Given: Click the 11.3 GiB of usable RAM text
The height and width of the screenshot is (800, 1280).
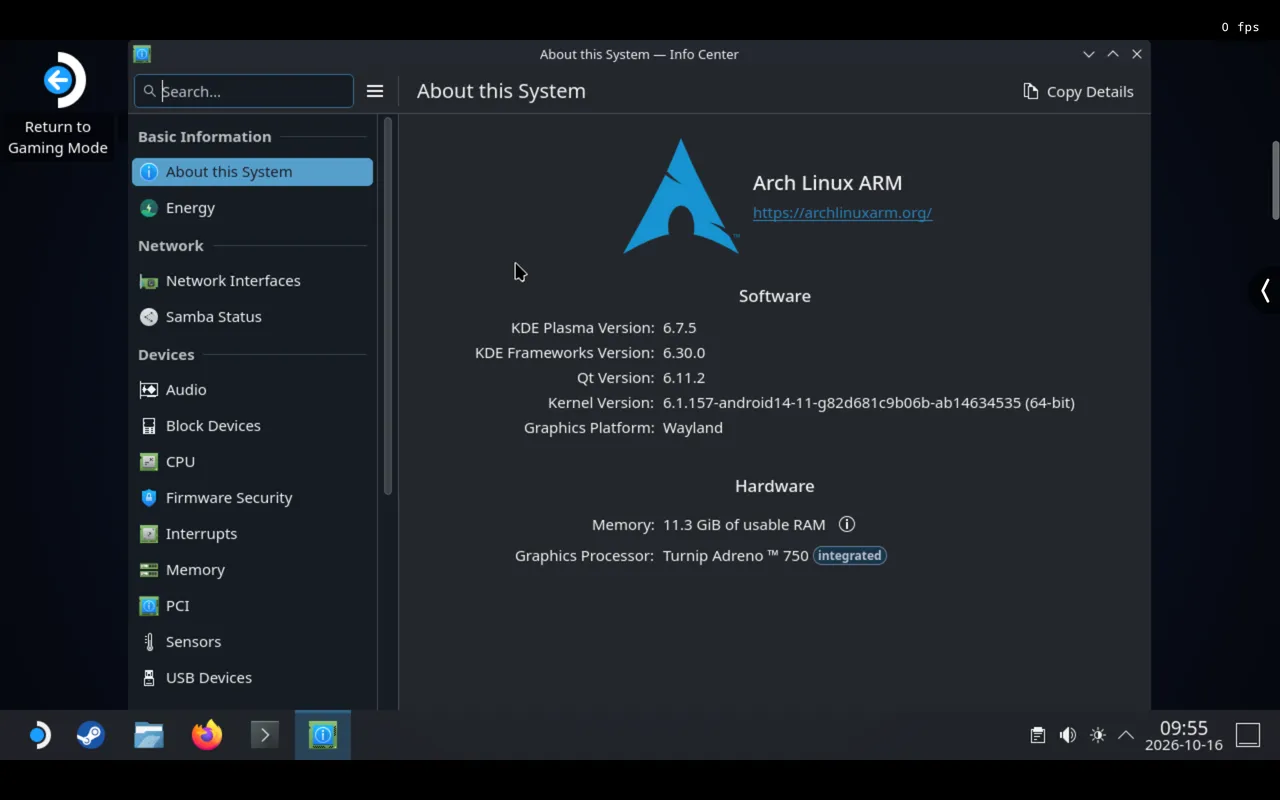Looking at the screenshot, I should click(x=744, y=525).
